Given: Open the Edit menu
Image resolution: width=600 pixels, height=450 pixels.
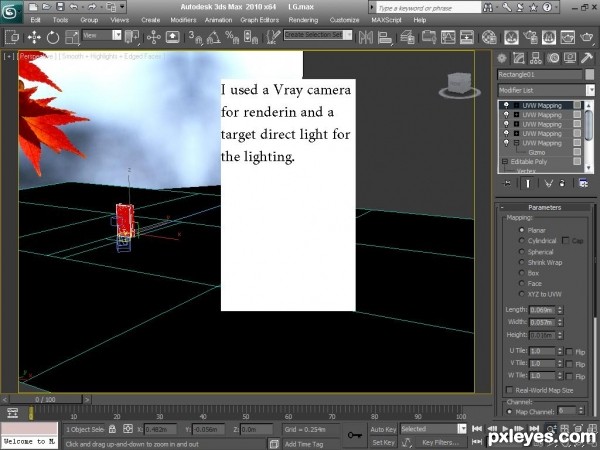Looking at the screenshot, I should (35, 20).
